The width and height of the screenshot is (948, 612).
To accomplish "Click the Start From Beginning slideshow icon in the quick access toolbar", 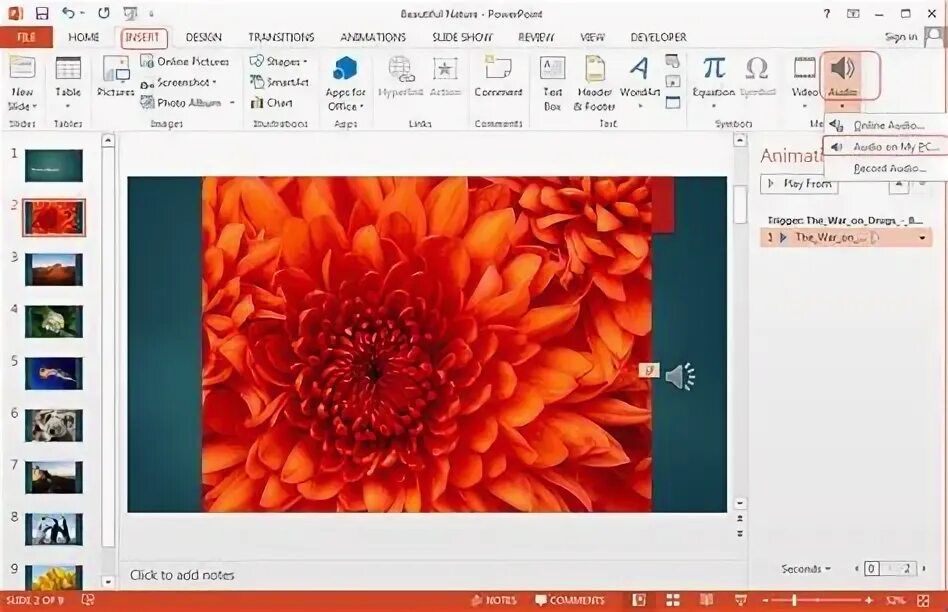I will pyautogui.click(x=131, y=13).
